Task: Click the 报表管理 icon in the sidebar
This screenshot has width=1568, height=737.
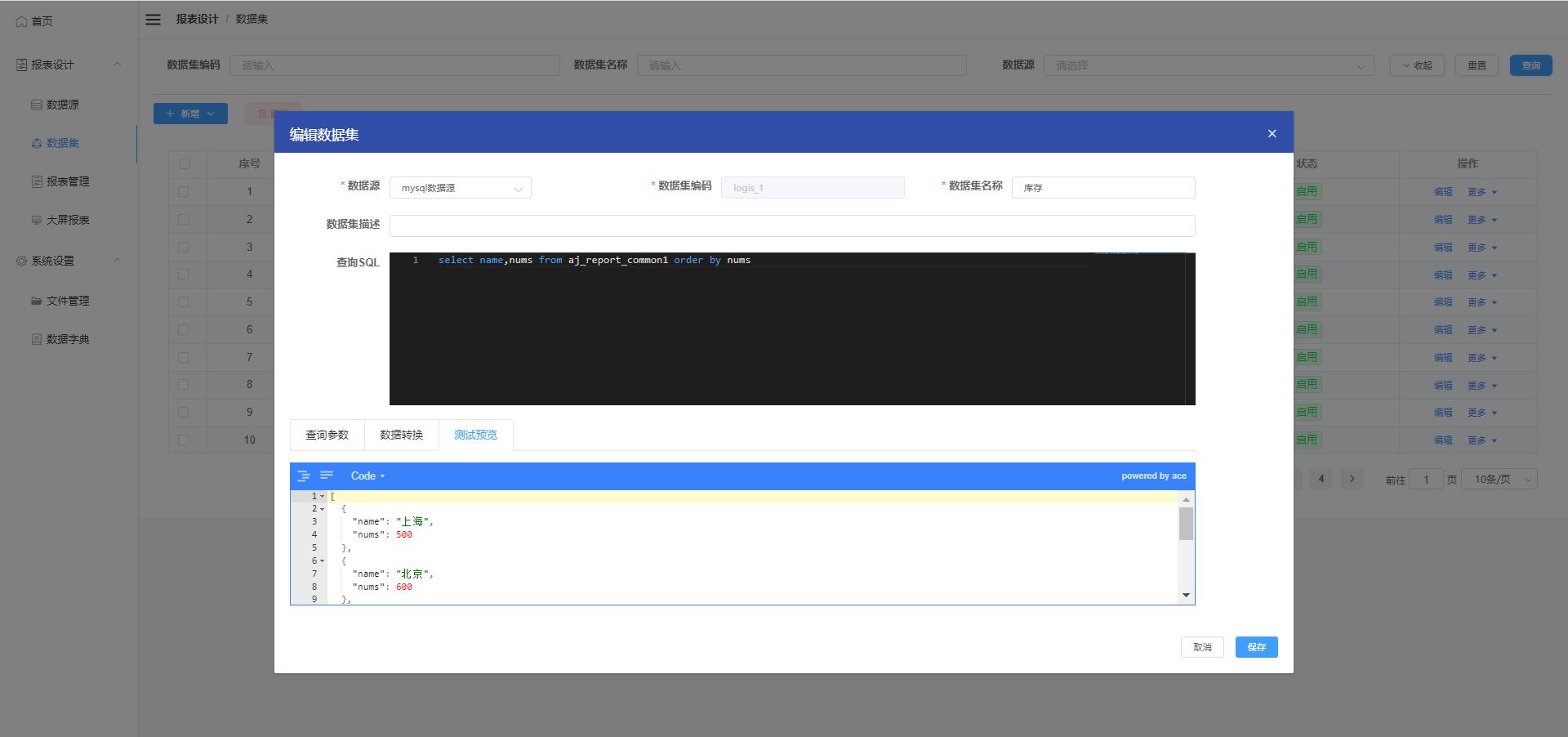Action: (37, 181)
